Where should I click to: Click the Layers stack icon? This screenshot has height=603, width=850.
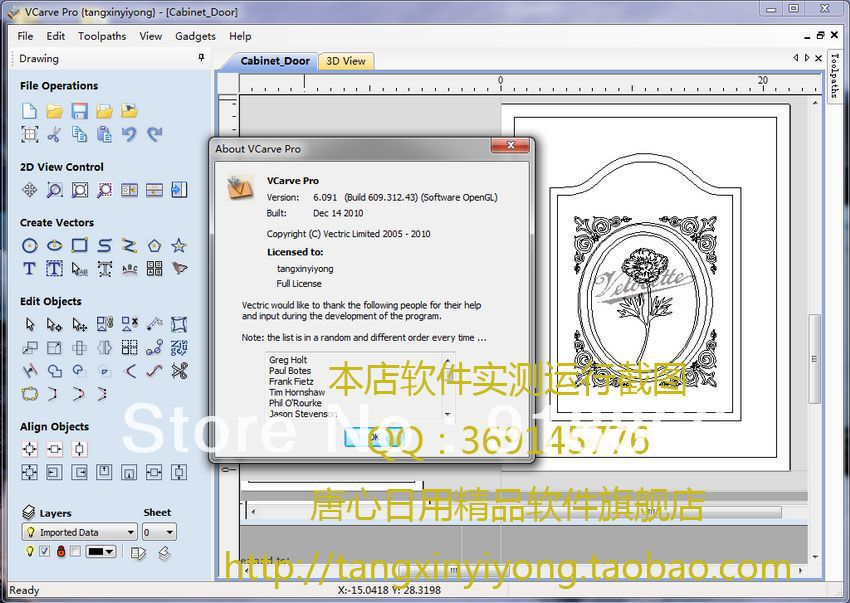coord(29,512)
